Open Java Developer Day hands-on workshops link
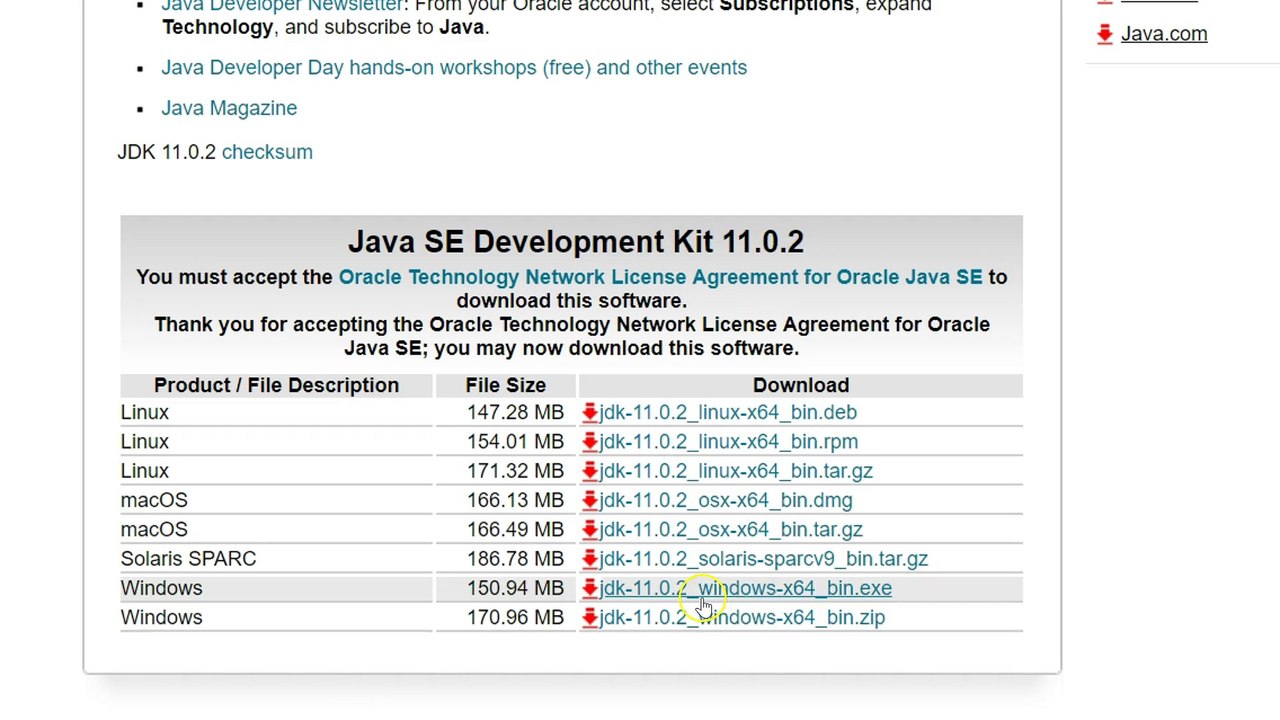Image resolution: width=1280 pixels, height=720 pixels. click(454, 67)
